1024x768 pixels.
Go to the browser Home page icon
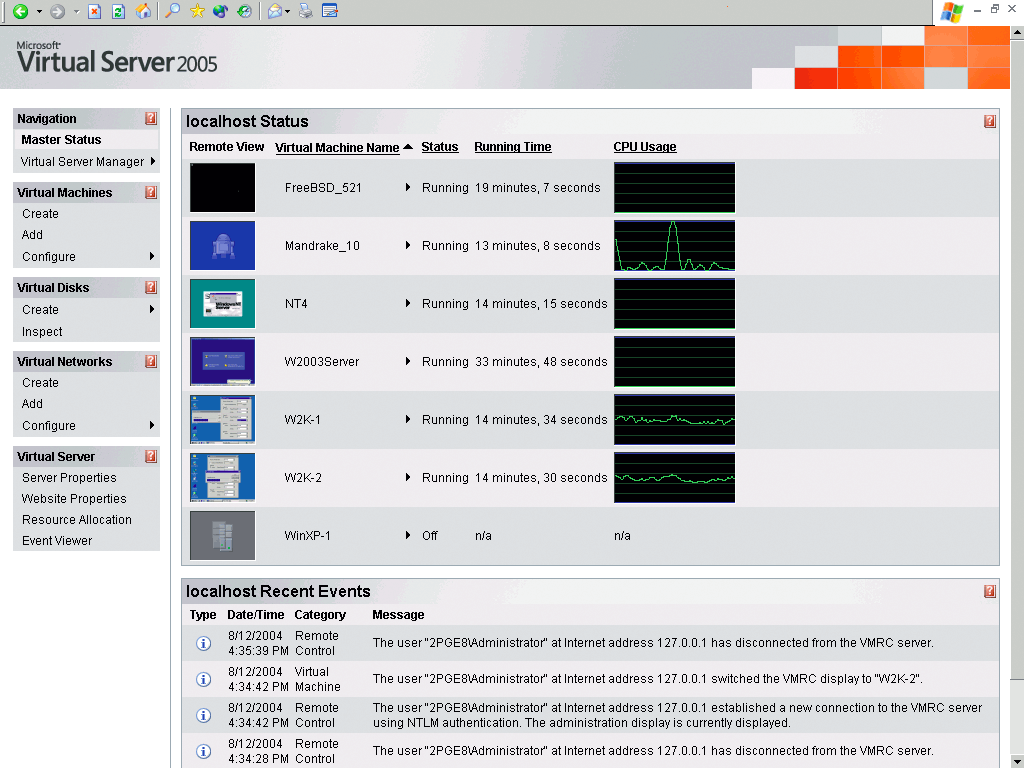click(144, 12)
